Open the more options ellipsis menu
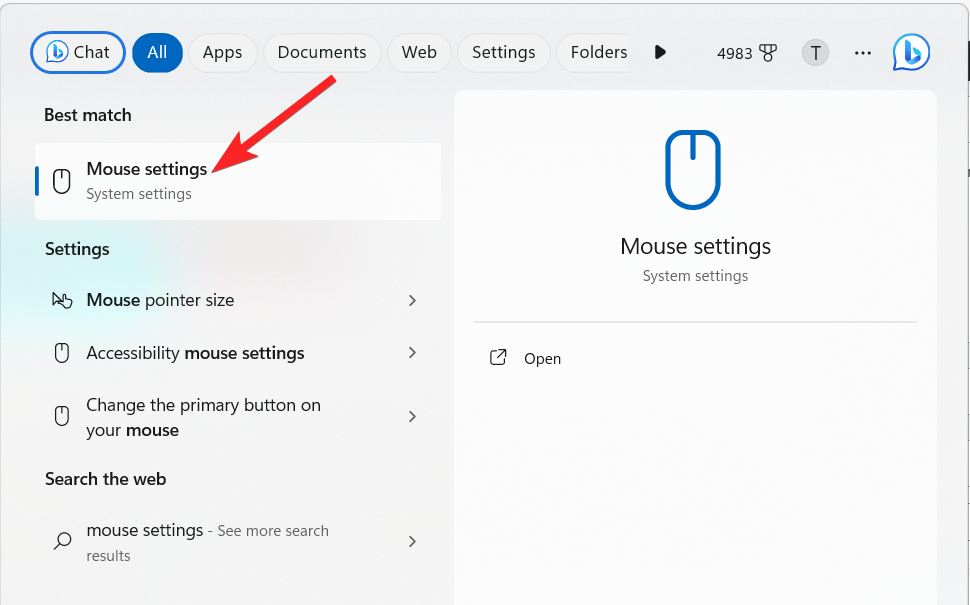The image size is (970, 605). point(862,53)
